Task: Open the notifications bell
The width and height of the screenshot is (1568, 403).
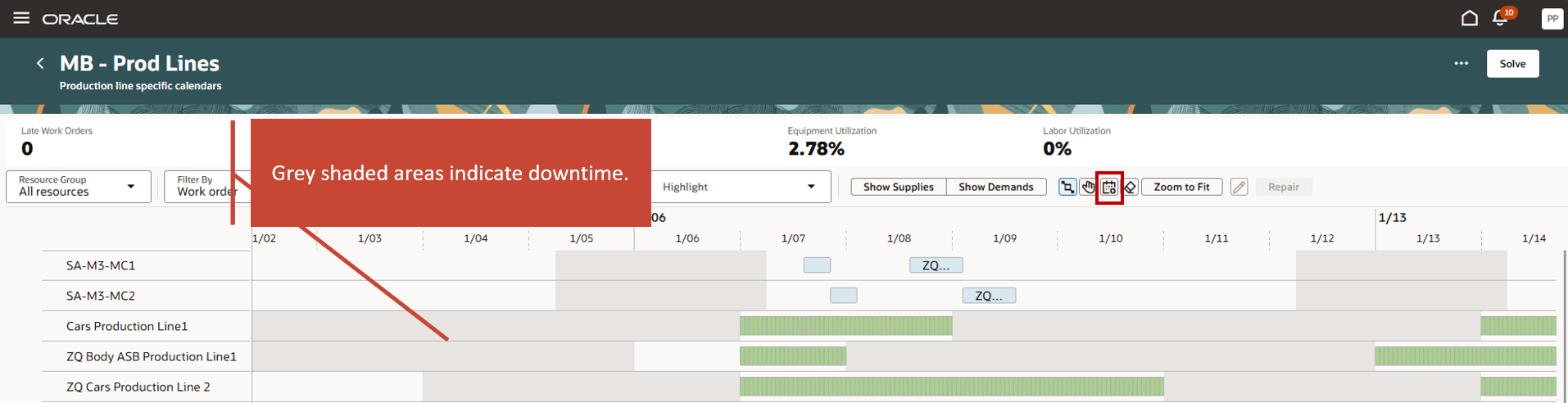Action: 1501,18
